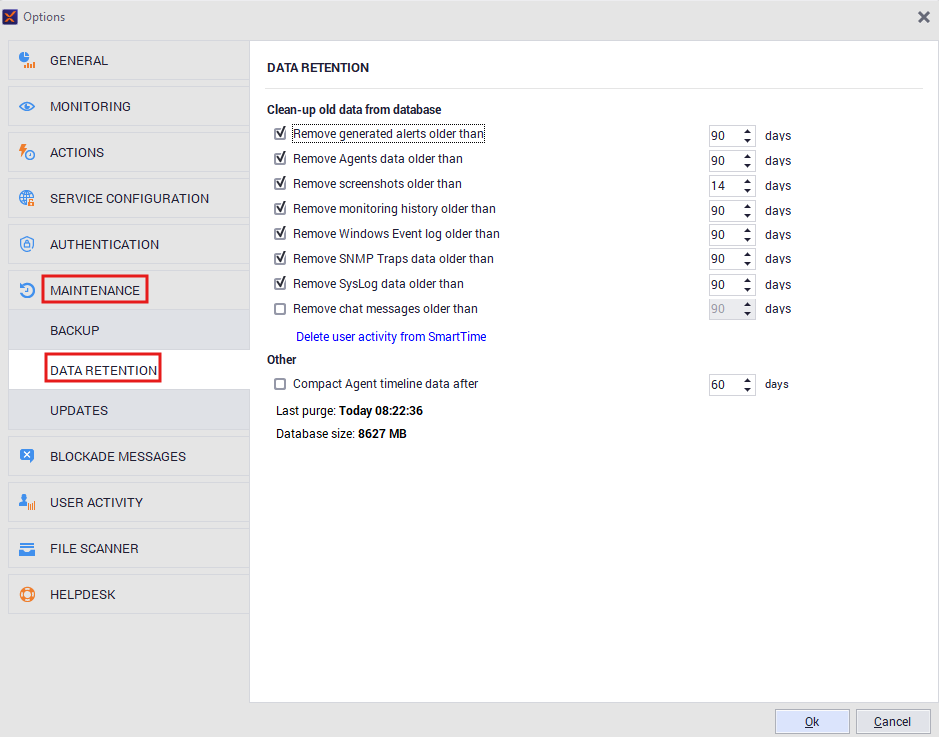Click the General pie chart icon
The image size is (939, 737).
click(27, 61)
